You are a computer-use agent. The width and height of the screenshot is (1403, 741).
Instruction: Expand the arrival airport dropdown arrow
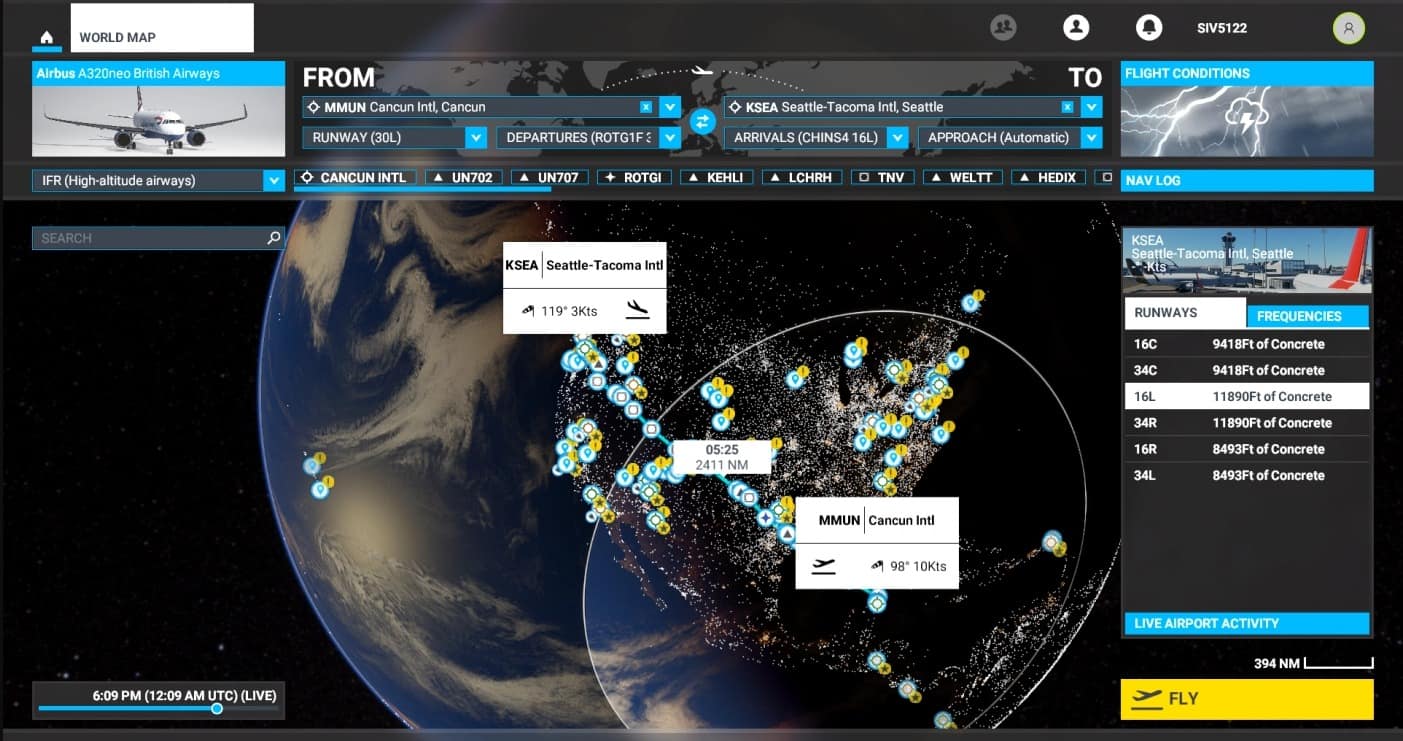pos(1091,107)
